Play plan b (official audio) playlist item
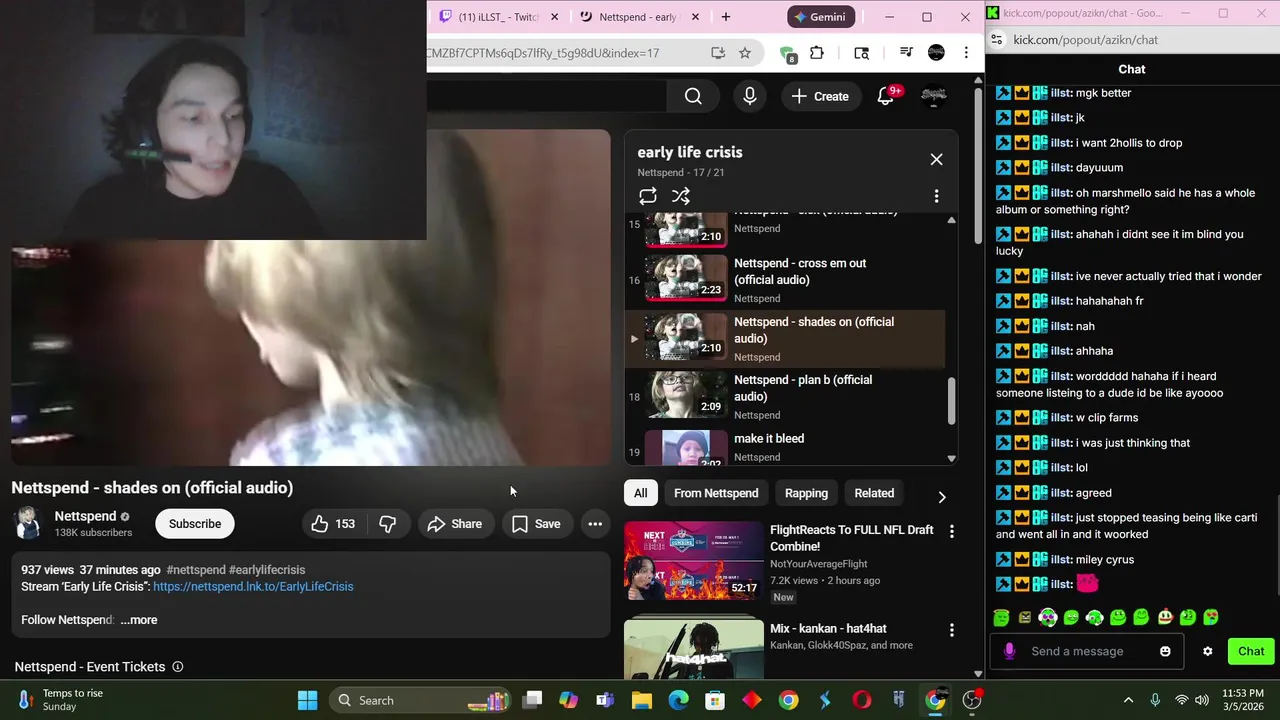Image resolution: width=1280 pixels, height=720 pixels. point(785,396)
